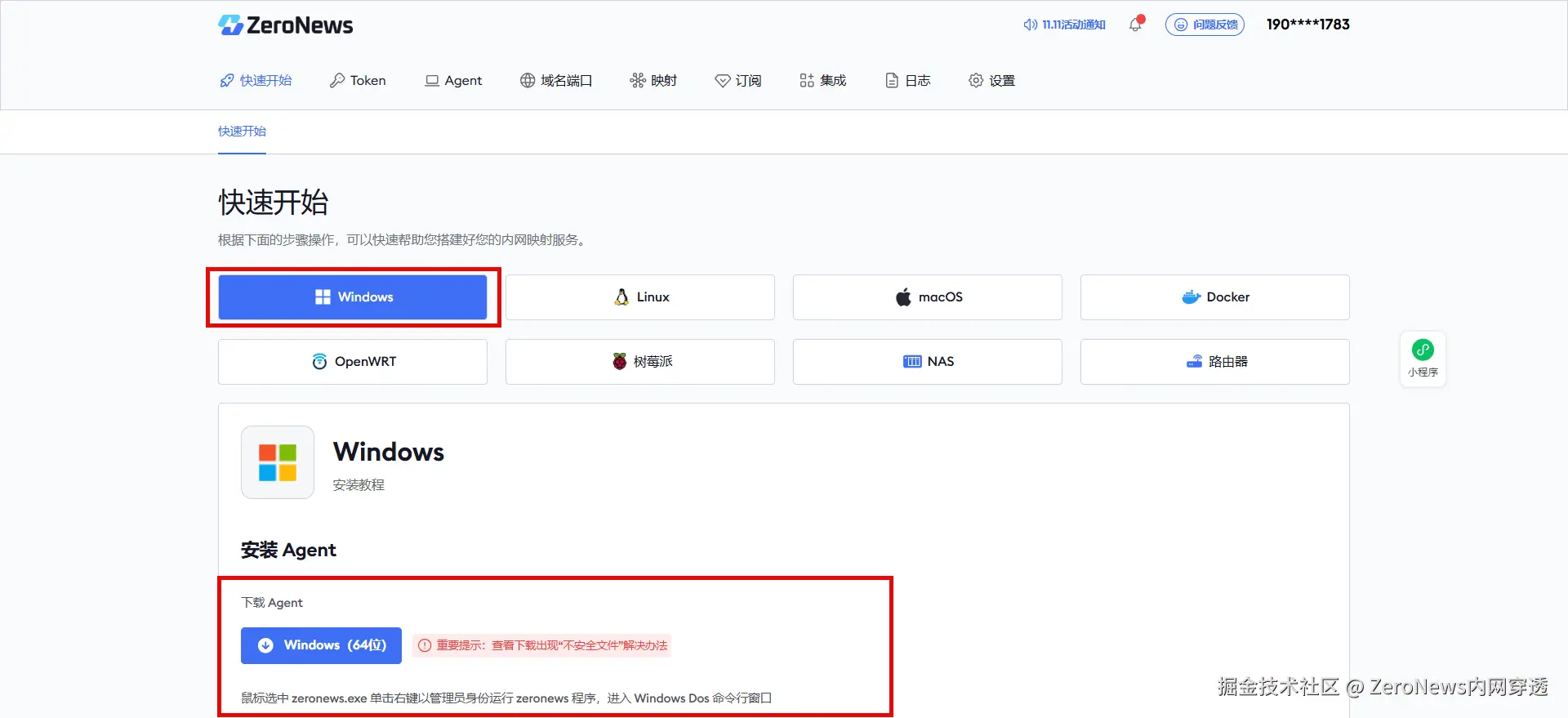
Task: Select the Docker platform button
Action: (1215, 297)
